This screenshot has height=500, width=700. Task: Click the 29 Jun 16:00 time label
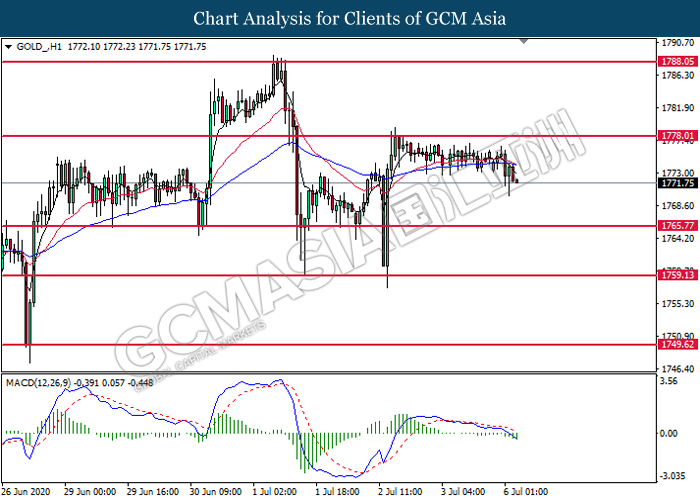coord(153,492)
